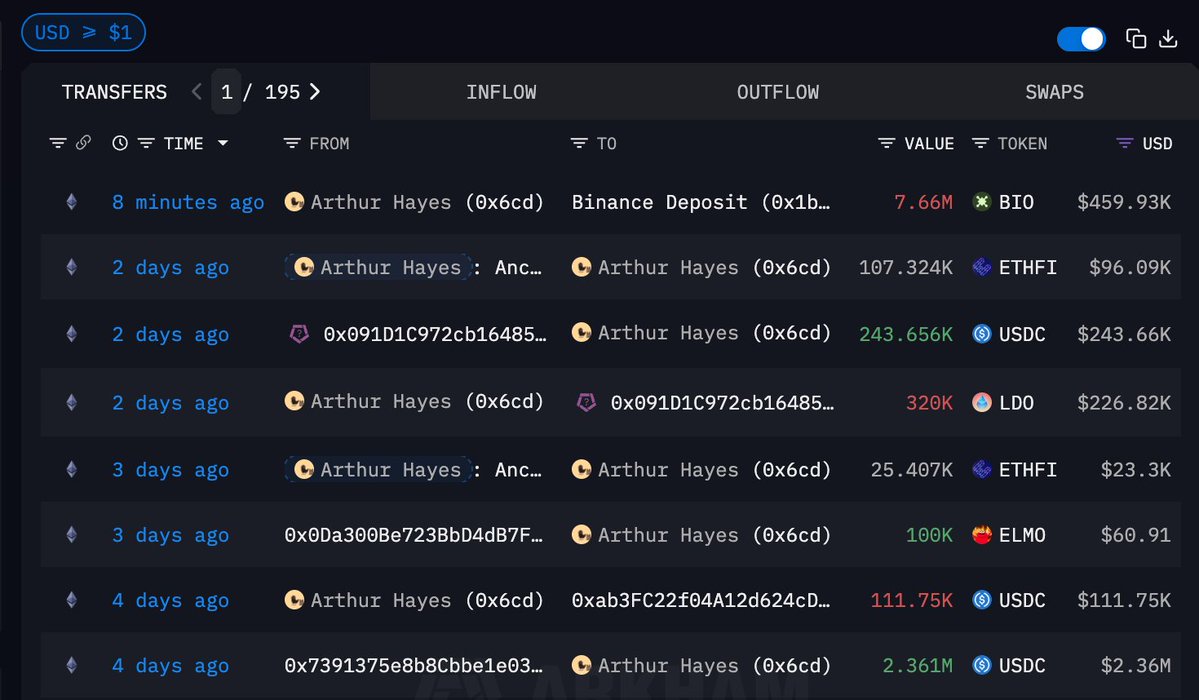Open the TOKEN column filter

coord(980,143)
